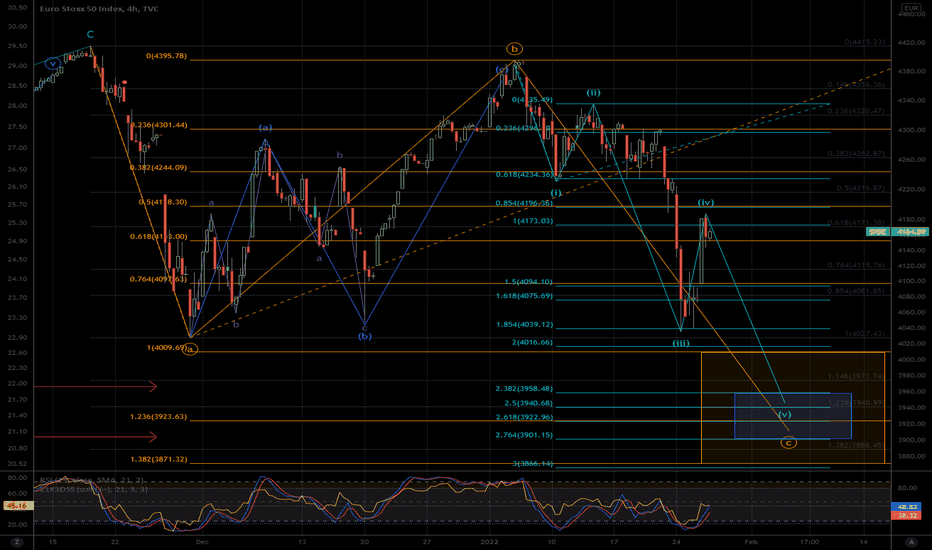Select the upper red arrow drawing near 22.00
The width and height of the screenshot is (932, 550).
point(95,387)
